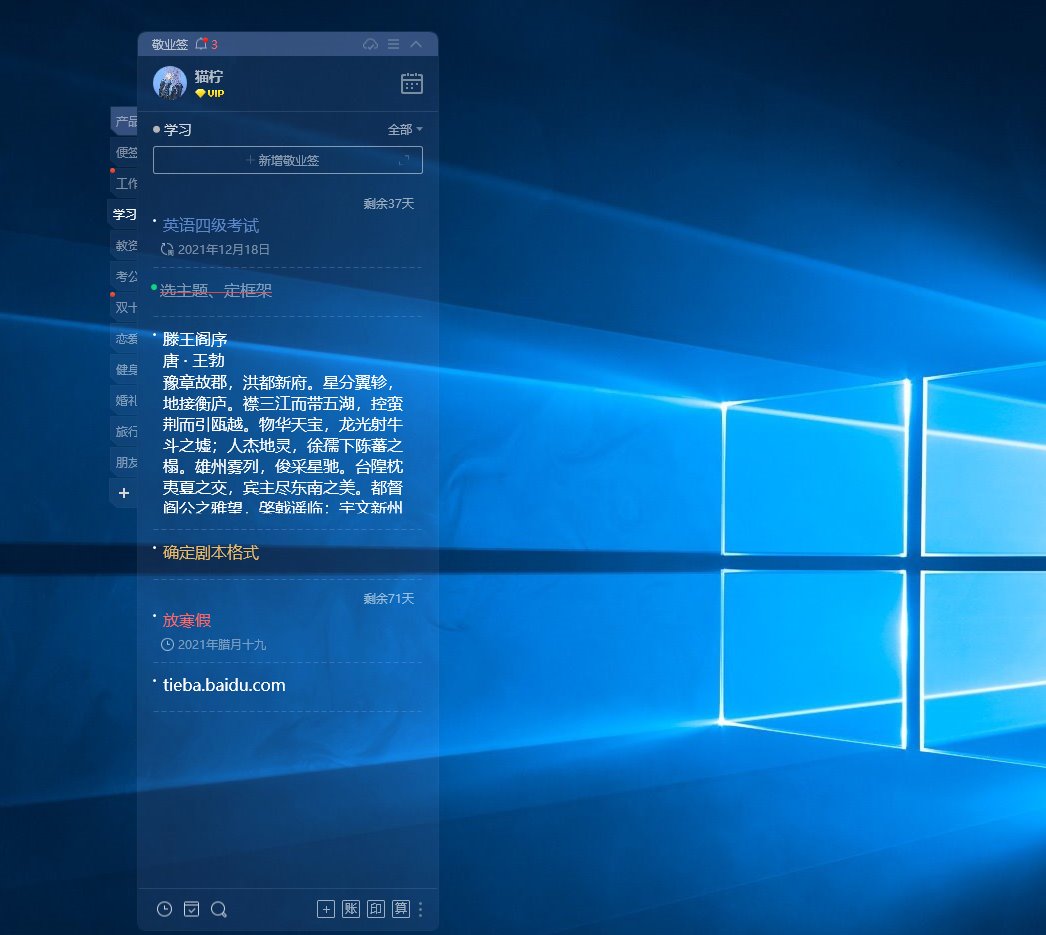Switch to the 旅行 category tab

click(x=125, y=431)
